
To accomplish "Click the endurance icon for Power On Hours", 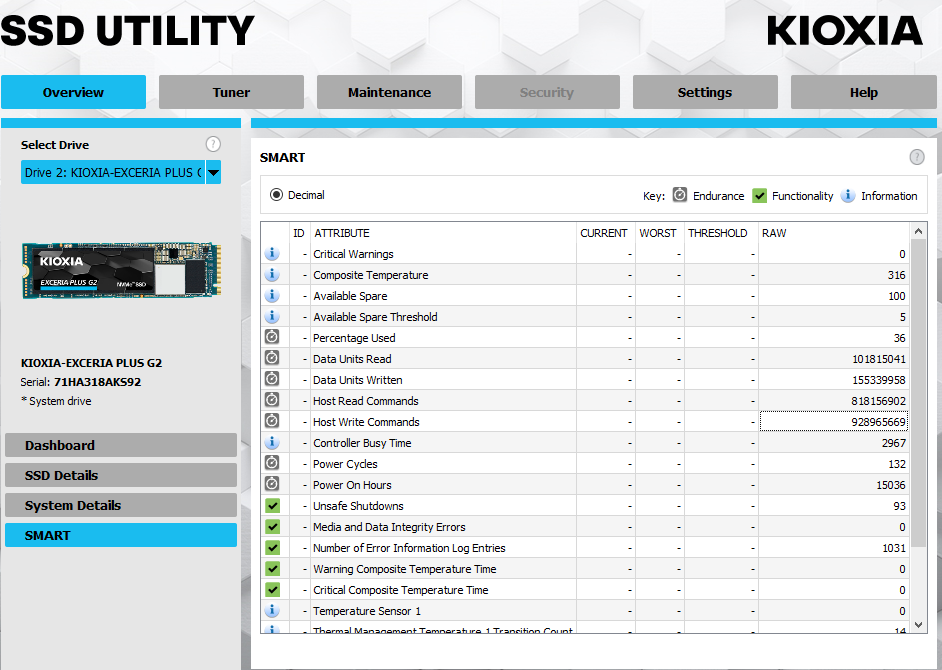I will 272,484.
